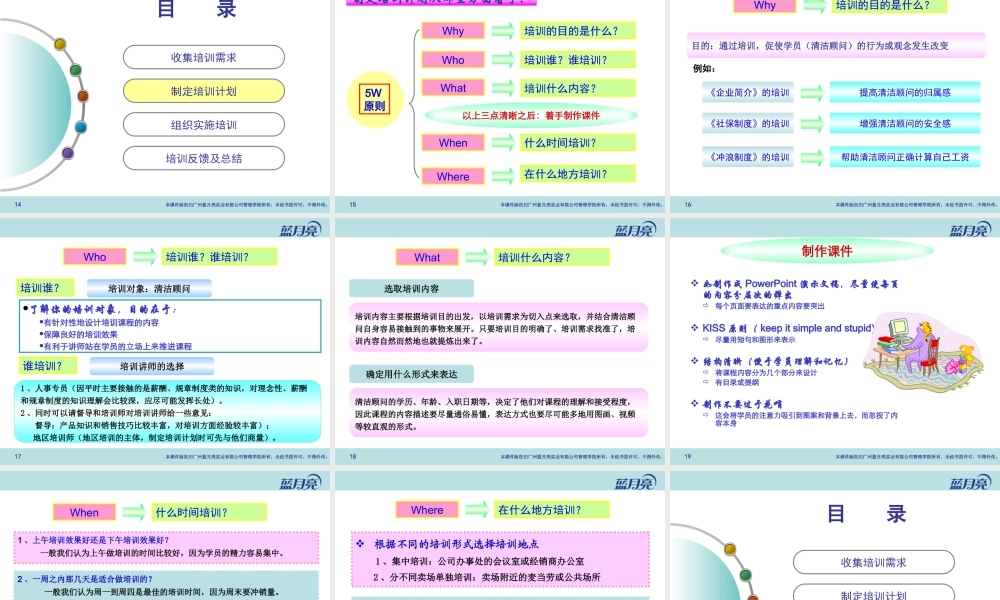Click the 5W原则 yellow circle
Screen dimensions: 1000x600
(375, 99)
